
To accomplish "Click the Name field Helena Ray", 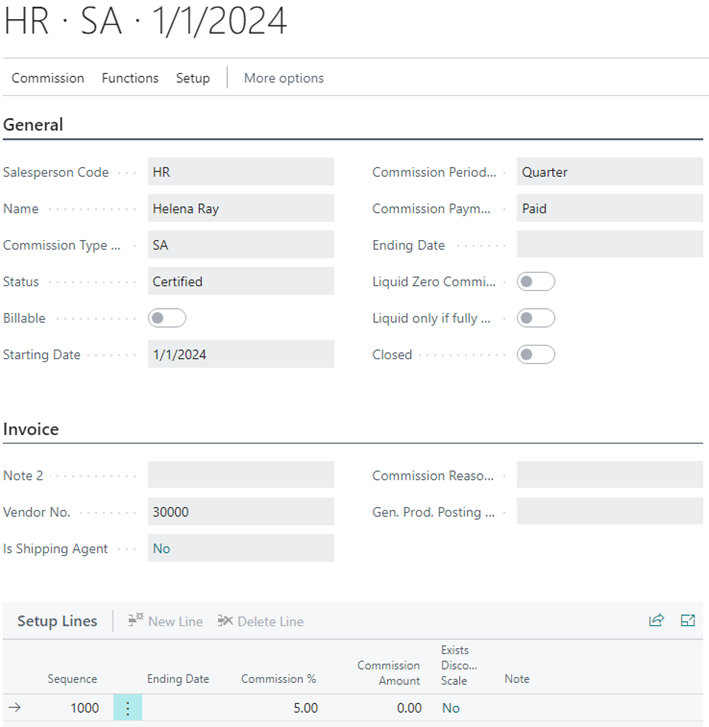I will point(241,209).
